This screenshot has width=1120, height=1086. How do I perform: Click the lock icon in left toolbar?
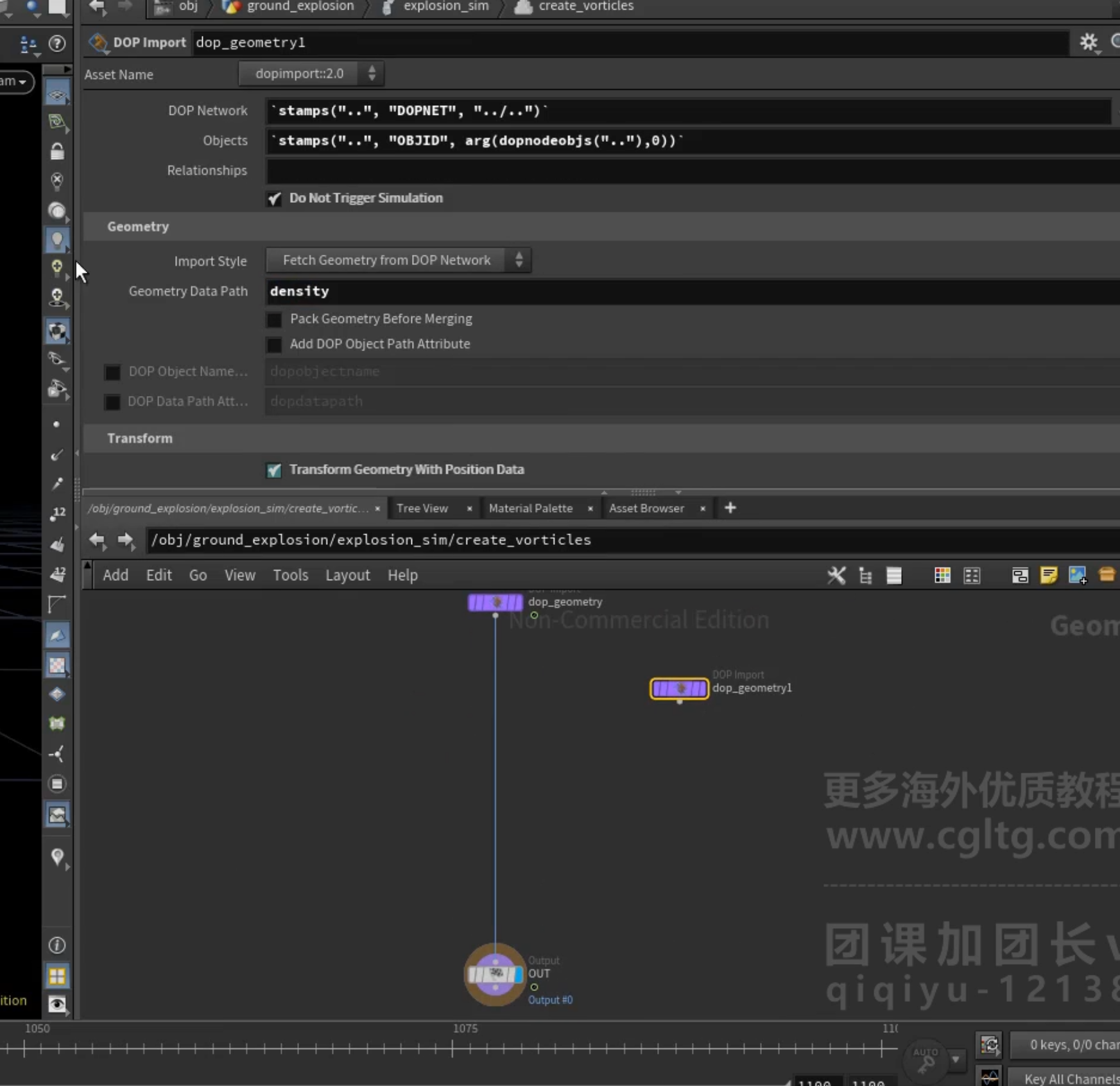click(57, 151)
